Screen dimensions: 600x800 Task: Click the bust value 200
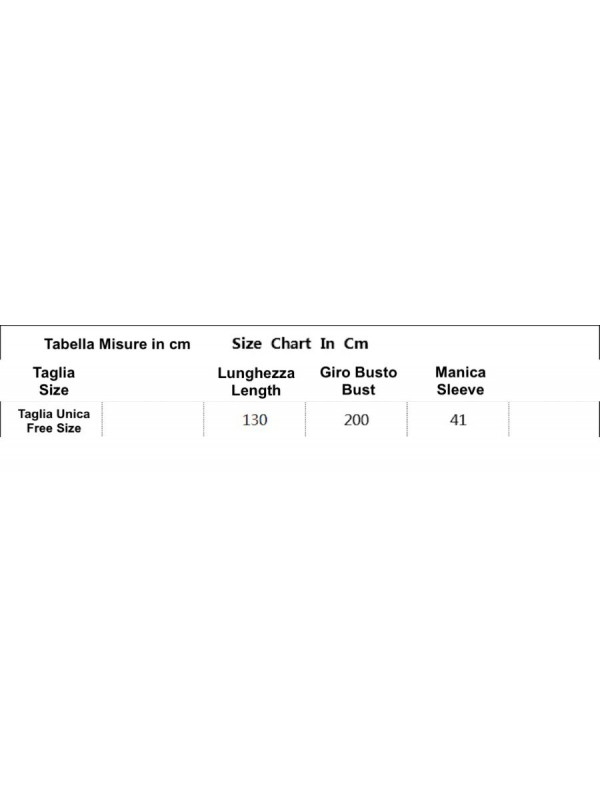click(356, 419)
